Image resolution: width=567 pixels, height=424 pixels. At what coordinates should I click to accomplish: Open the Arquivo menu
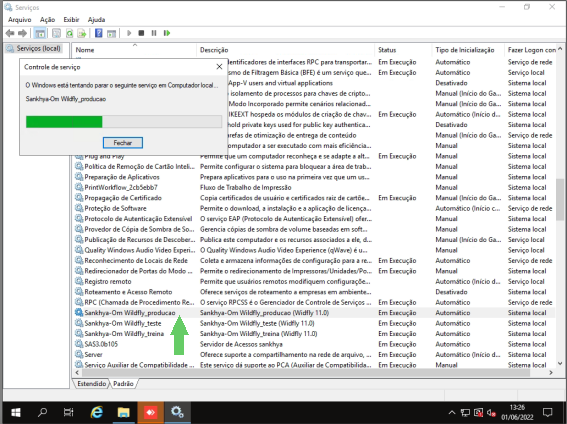(20, 20)
